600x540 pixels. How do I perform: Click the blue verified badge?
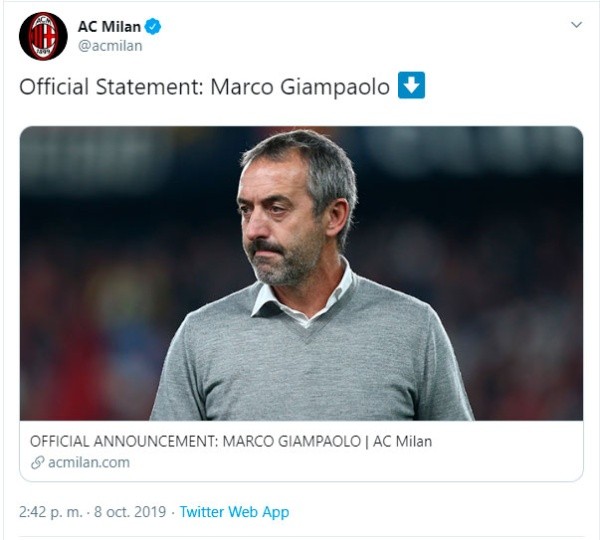coord(152,26)
